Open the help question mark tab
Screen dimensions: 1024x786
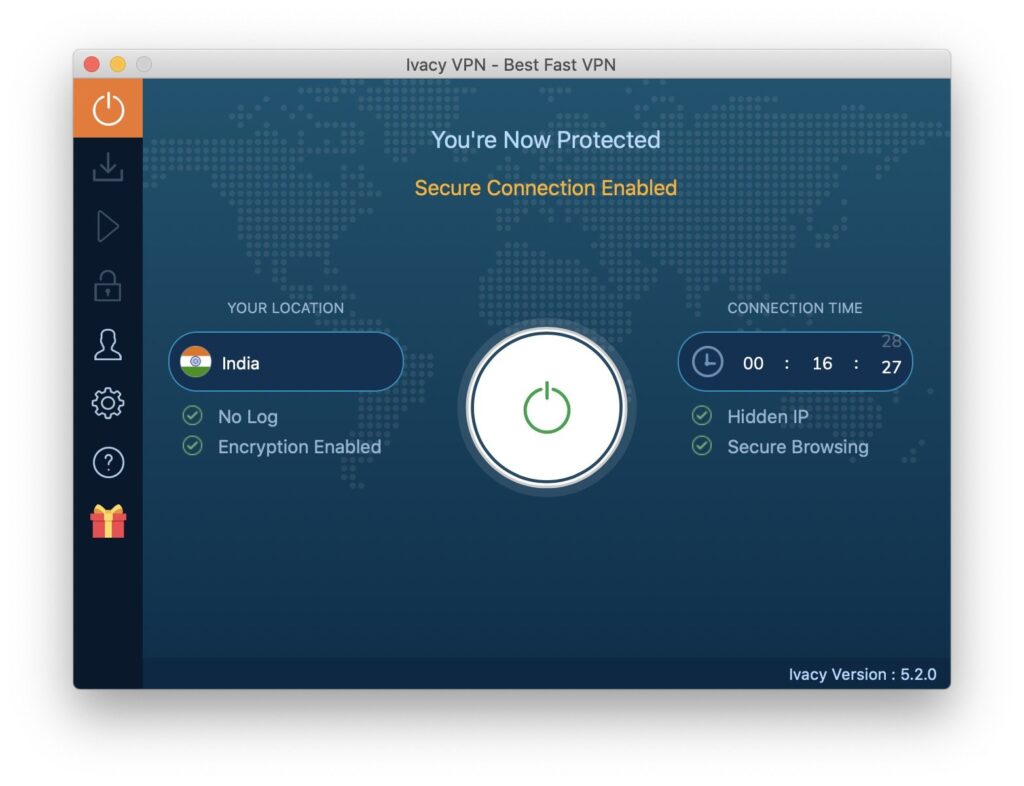point(108,462)
